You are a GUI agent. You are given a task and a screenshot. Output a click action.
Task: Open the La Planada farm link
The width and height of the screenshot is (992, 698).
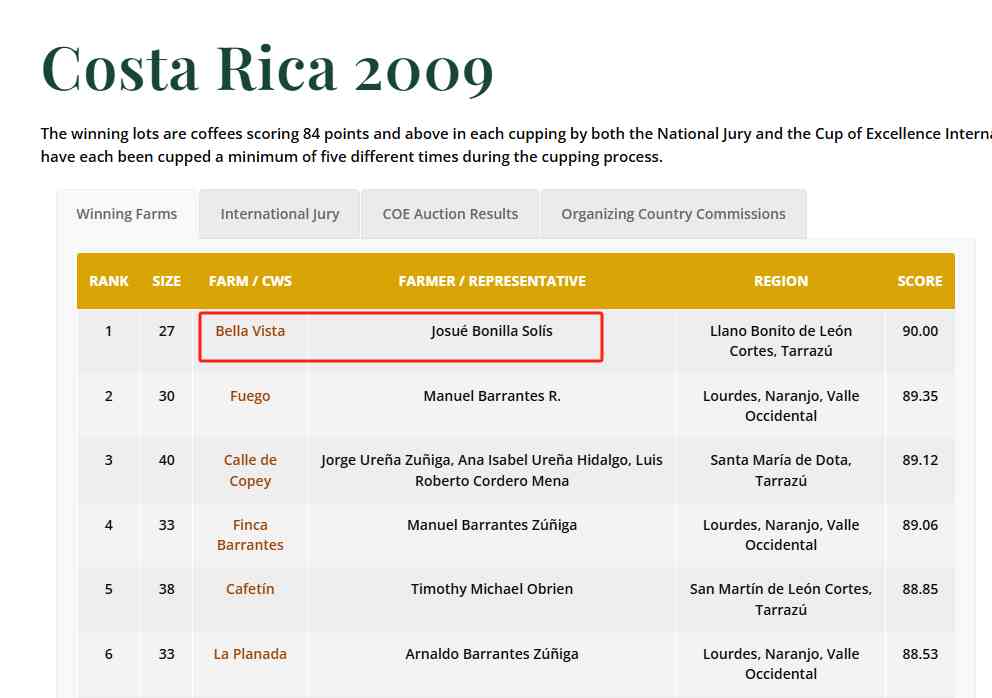[x=250, y=654]
